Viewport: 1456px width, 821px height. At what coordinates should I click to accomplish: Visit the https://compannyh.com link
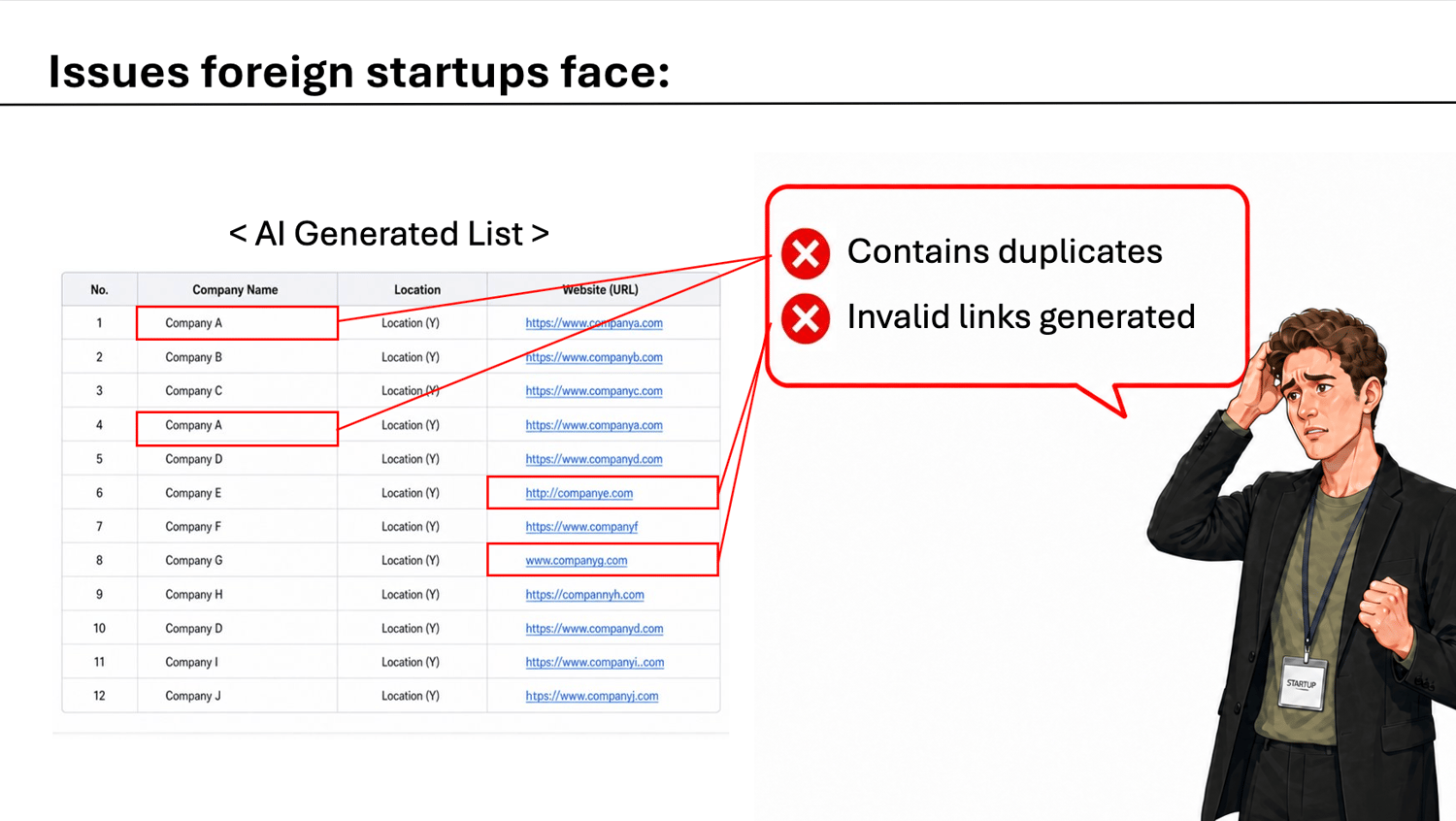pos(584,595)
